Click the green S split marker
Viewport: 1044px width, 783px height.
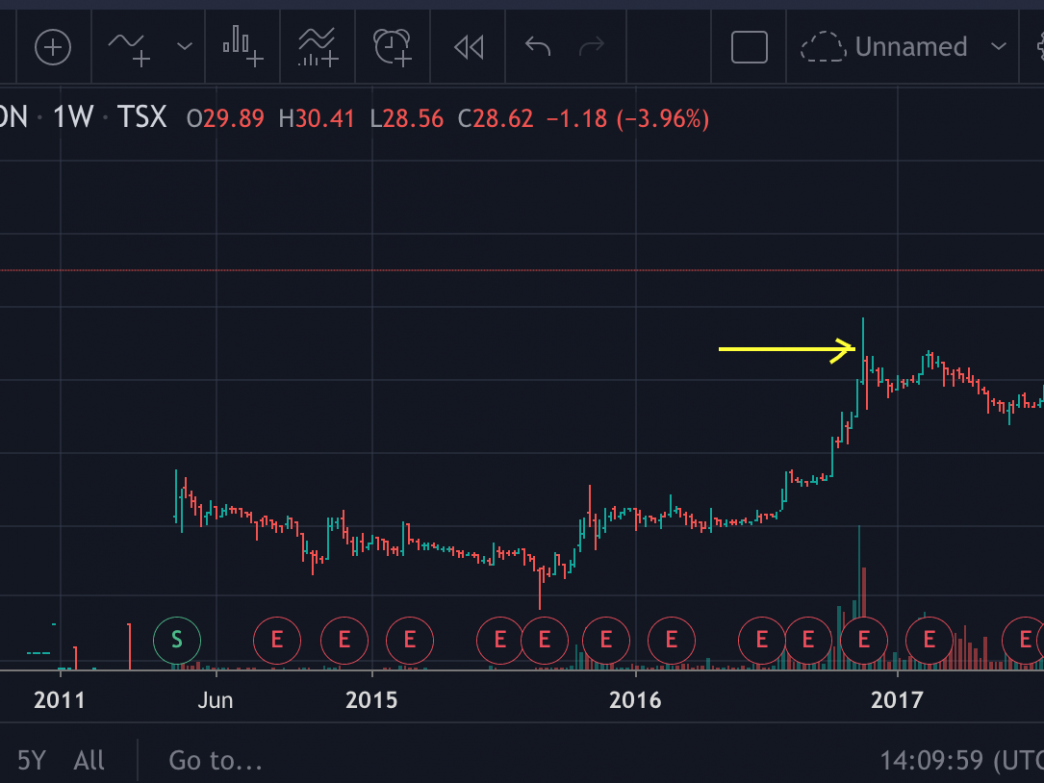(176, 641)
